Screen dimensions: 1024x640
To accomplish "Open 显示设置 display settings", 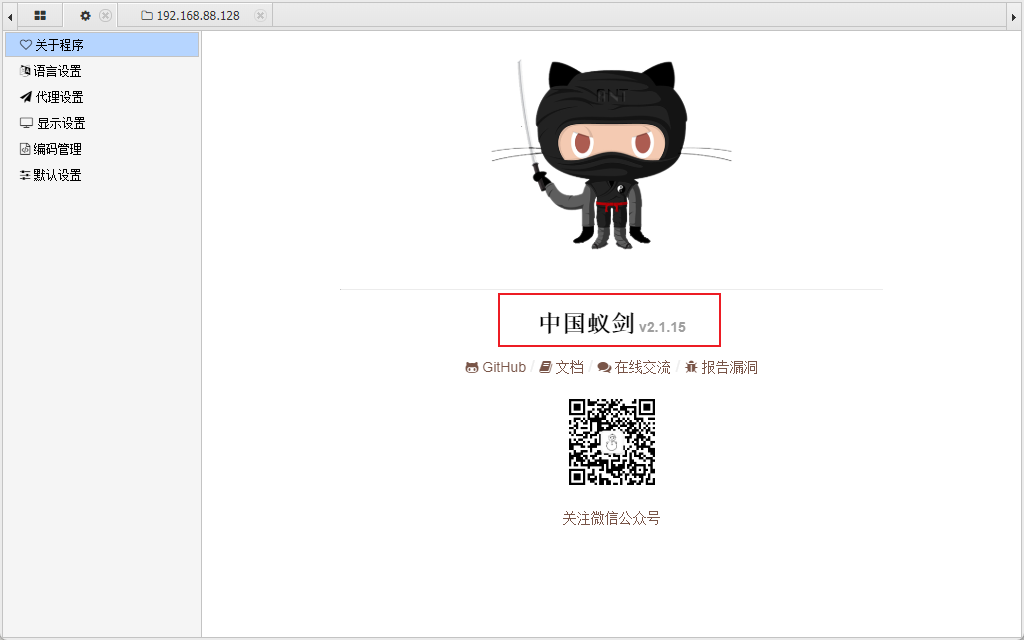I will (102, 123).
